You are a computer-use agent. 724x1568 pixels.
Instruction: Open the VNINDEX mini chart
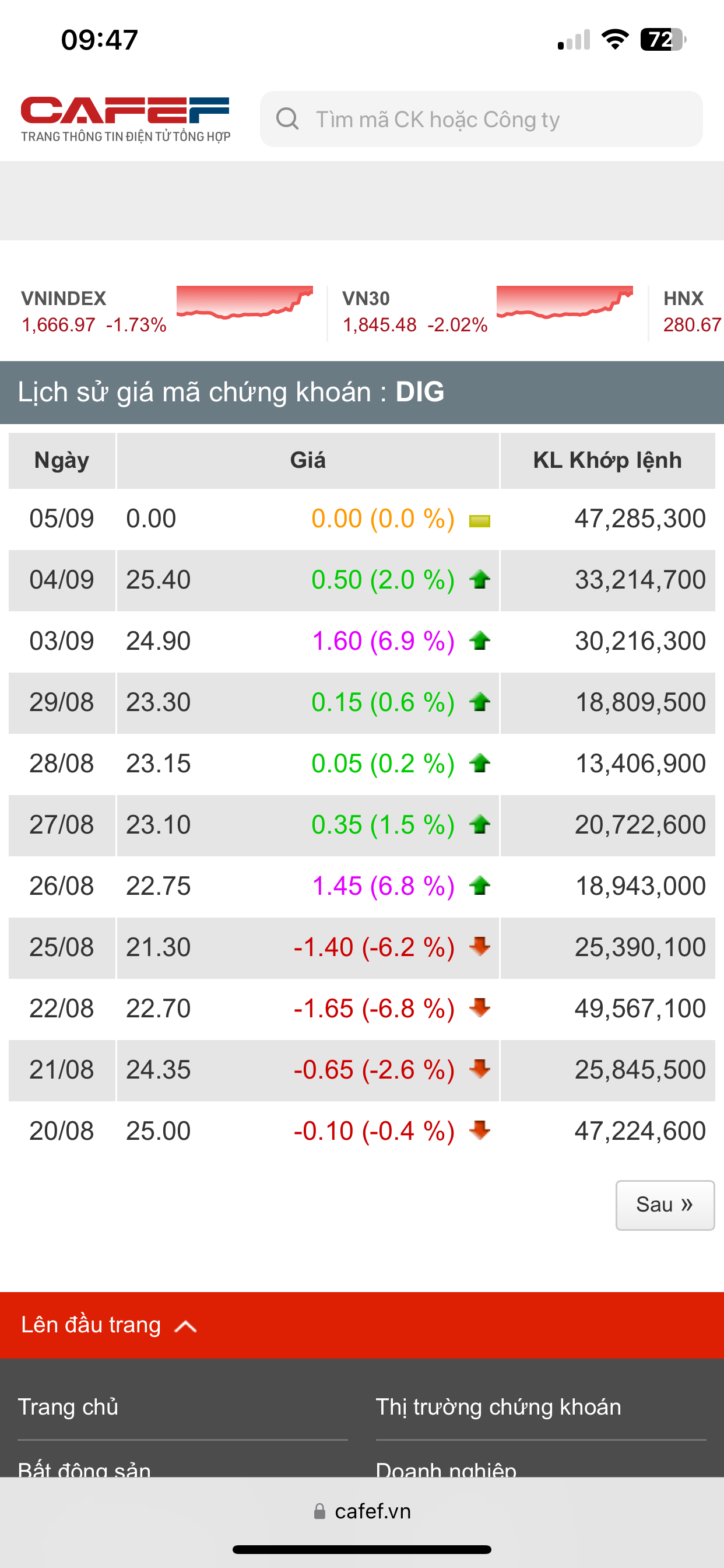245,302
